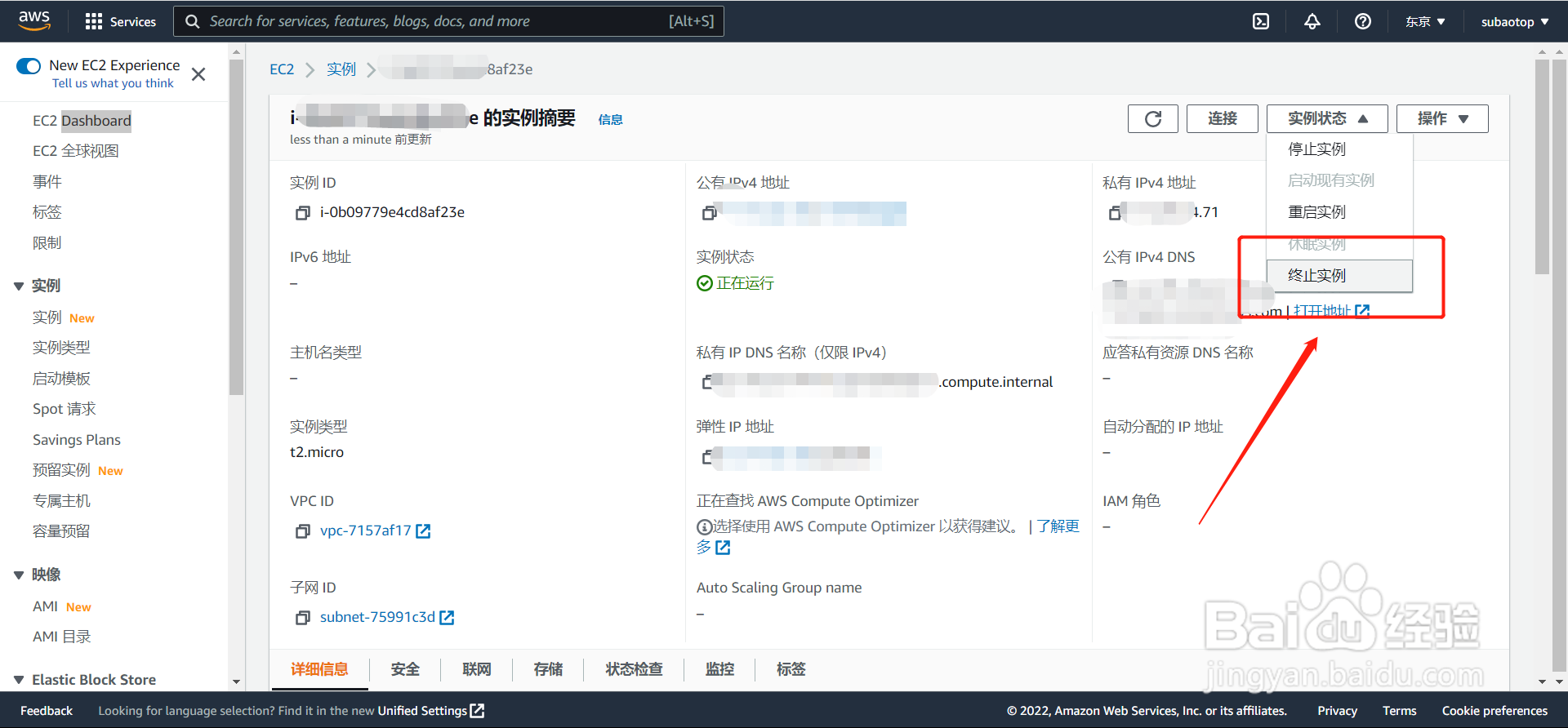
Task: Click the EC2 breadcrumb link
Action: [x=282, y=69]
